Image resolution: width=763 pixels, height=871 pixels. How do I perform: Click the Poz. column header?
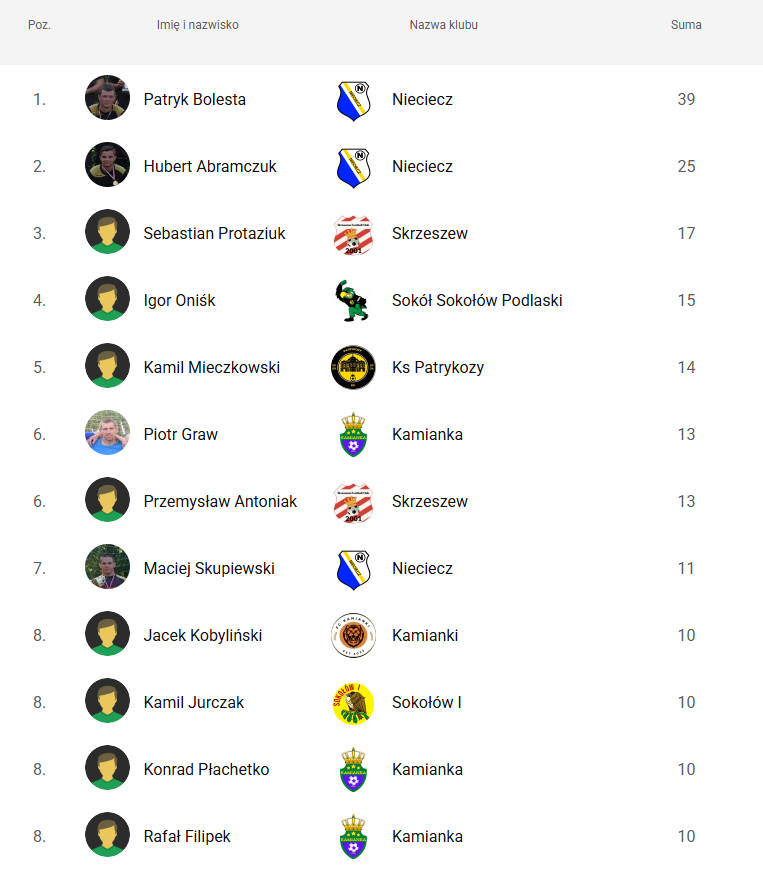(x=39, y=25)
